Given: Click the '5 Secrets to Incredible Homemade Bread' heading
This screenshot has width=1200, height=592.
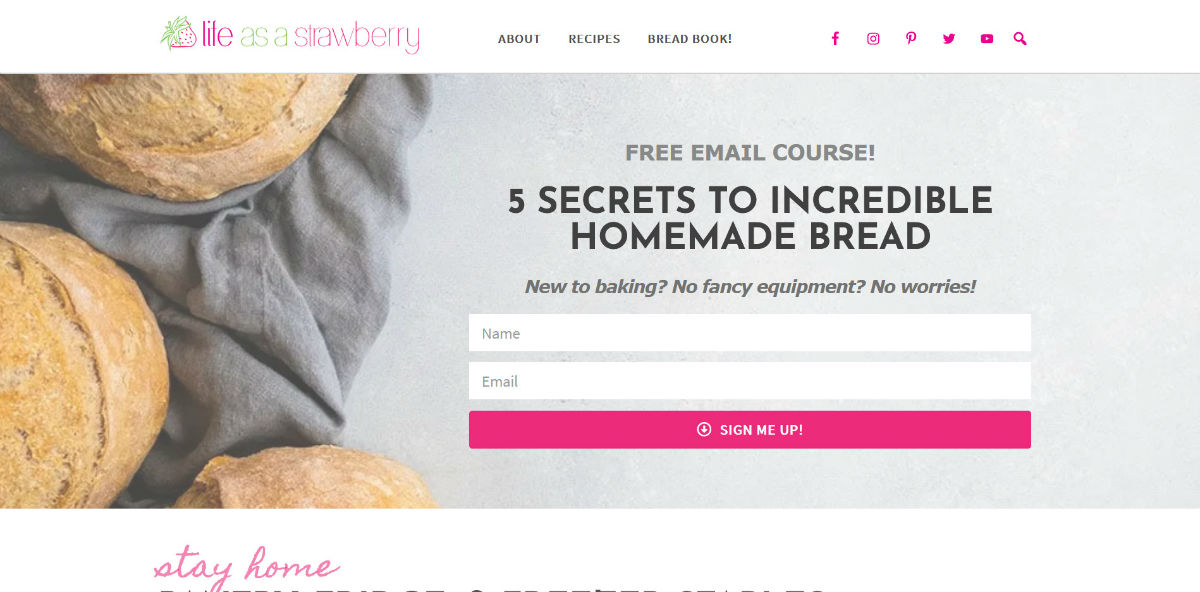Looking at the screenshot, I should point(750,219).
